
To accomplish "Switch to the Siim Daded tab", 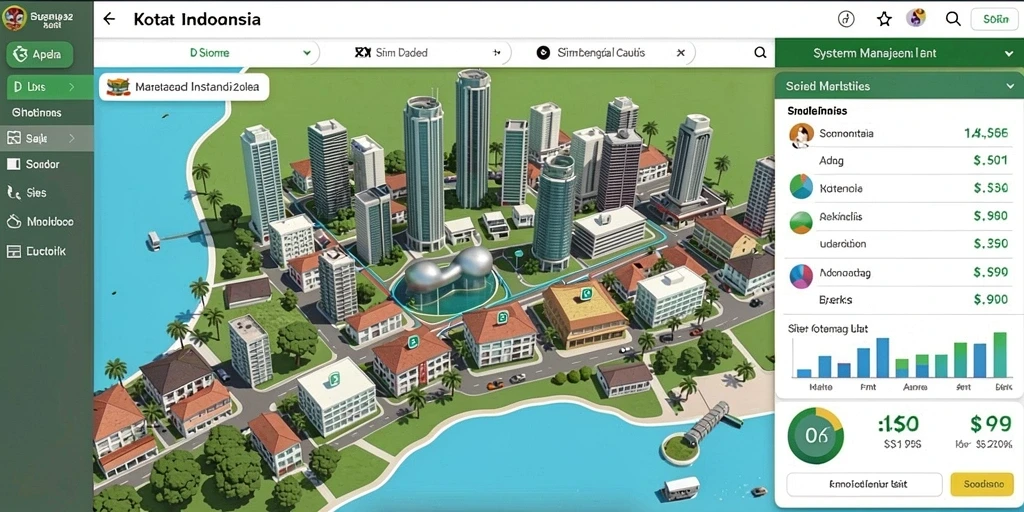I will point(401,53).
